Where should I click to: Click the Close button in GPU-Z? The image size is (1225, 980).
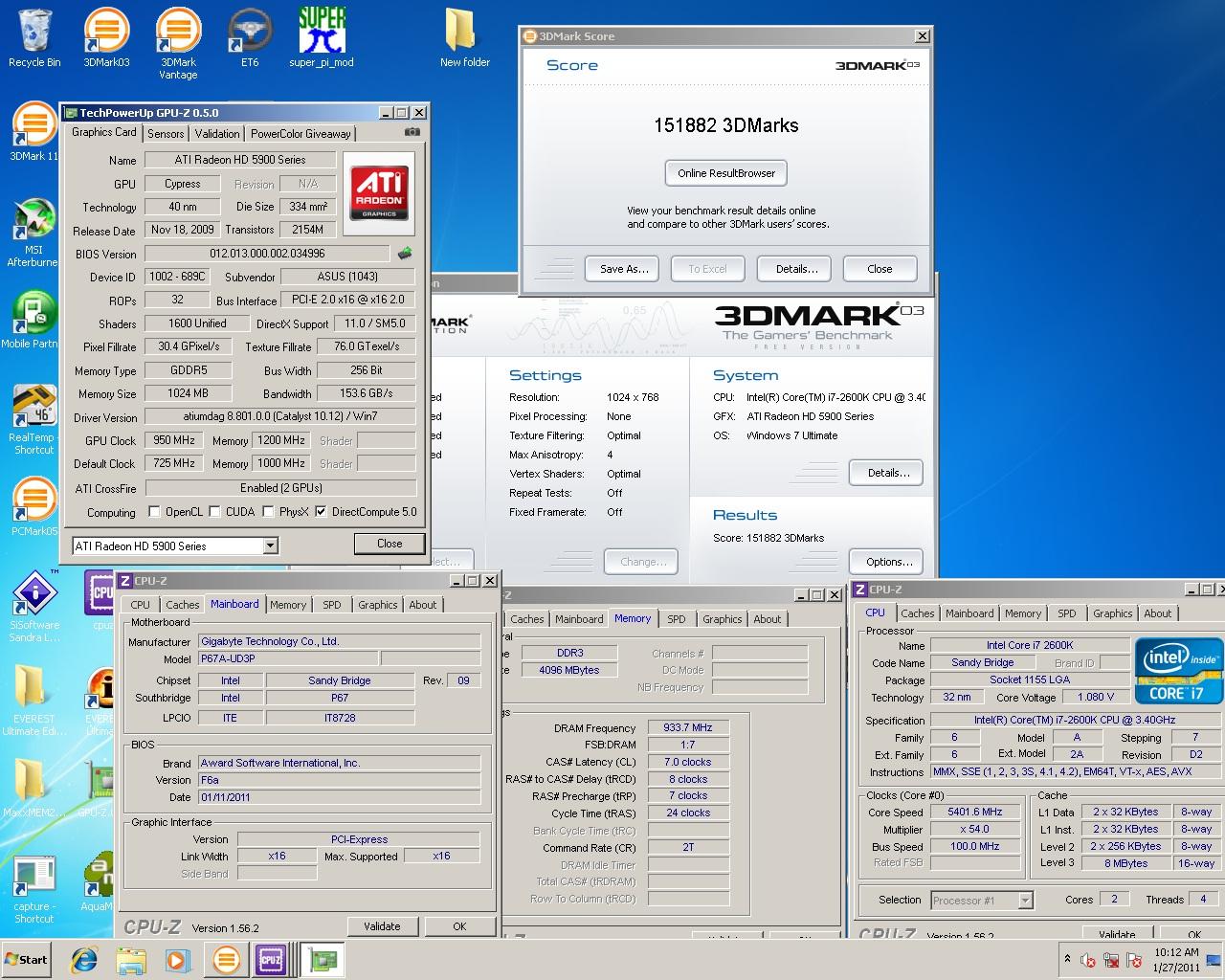(x=390, y=544)
